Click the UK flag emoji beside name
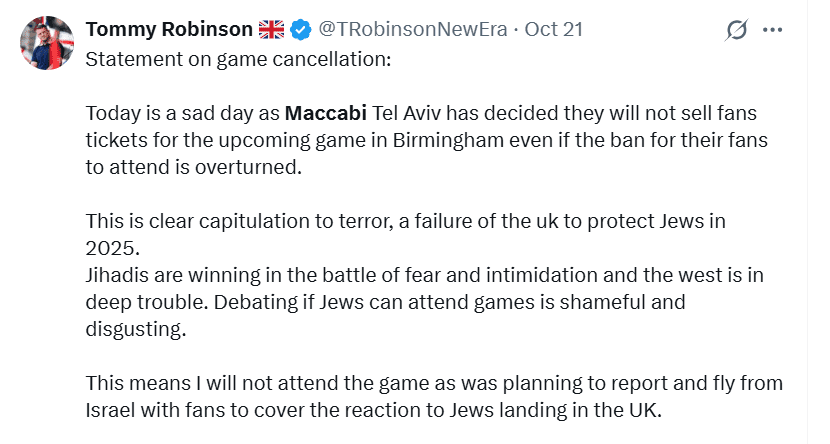Image resolution: width=830 pixels, height=444 pixels. [x=272, y=31]
